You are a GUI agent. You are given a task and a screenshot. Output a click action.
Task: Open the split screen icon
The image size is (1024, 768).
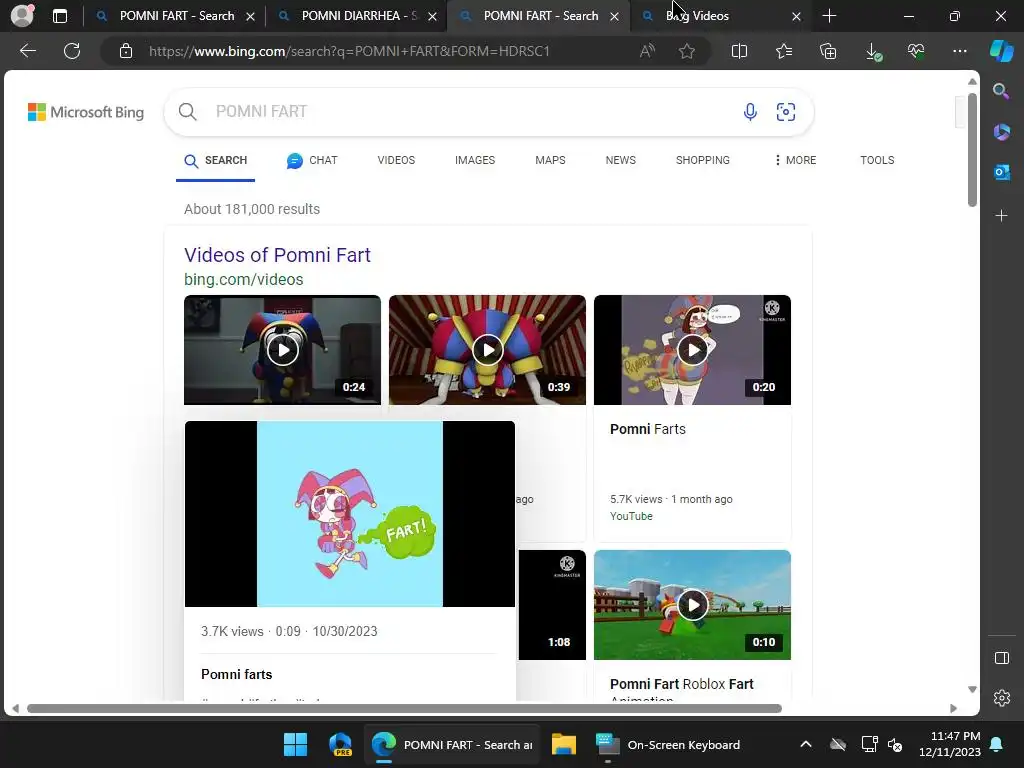pos(739,51)
